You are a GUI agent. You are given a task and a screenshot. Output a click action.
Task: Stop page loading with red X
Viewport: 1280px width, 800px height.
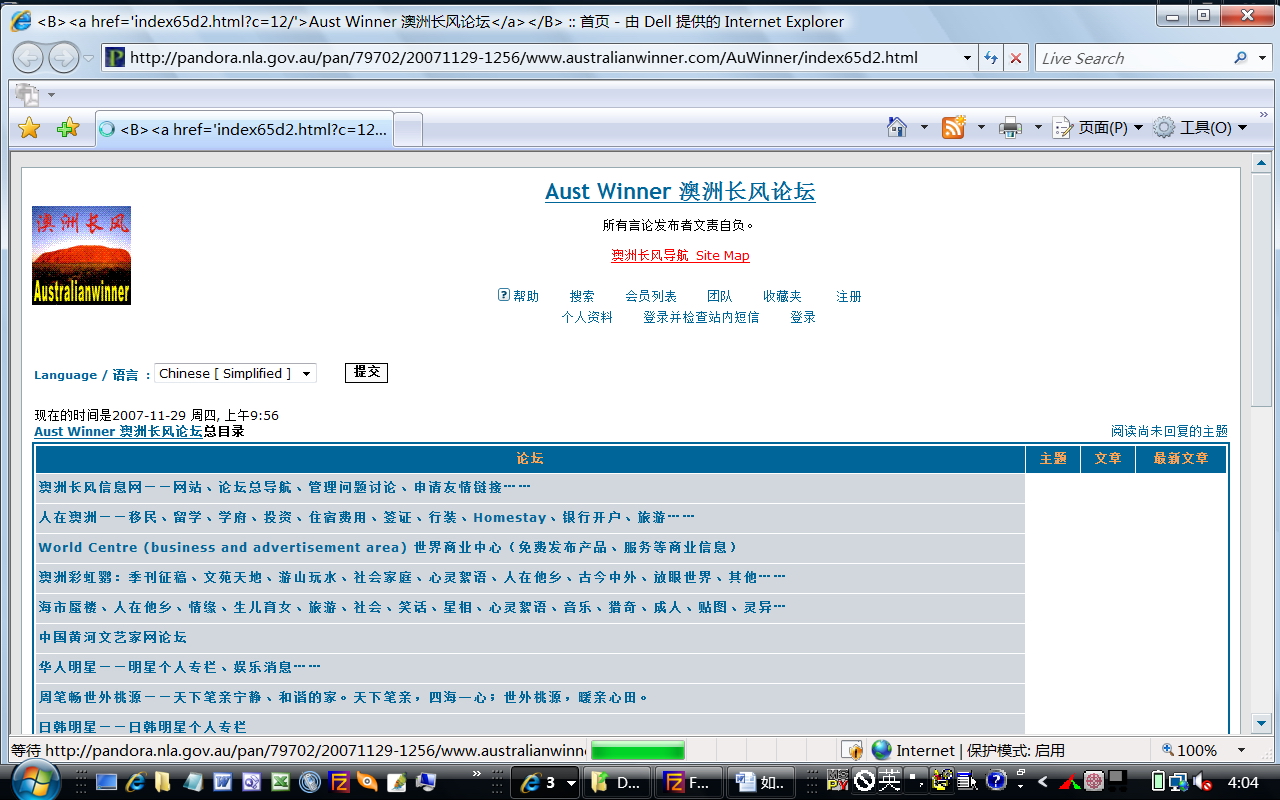pos(1016,58)
